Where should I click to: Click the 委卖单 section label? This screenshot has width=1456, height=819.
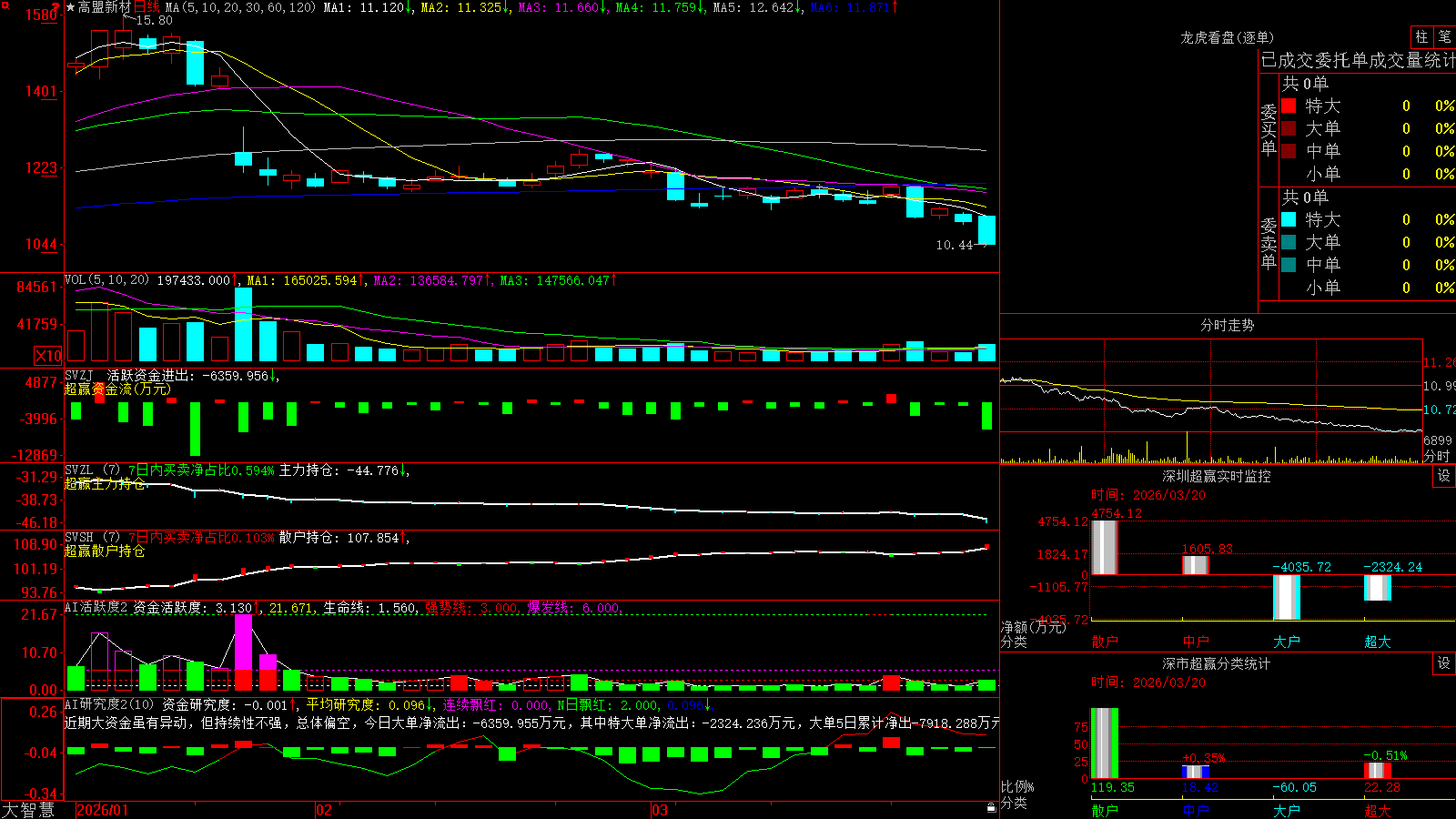1269,243
